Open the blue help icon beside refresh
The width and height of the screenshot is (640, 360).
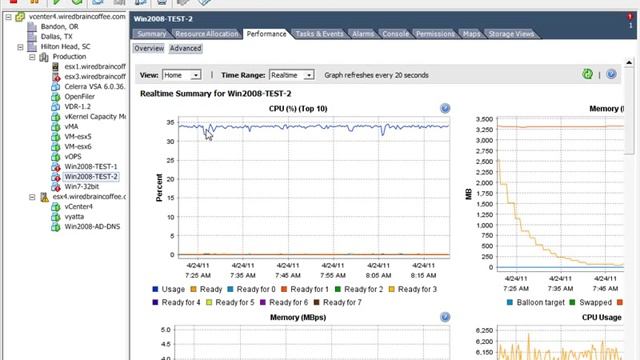(x=611, y=74)
